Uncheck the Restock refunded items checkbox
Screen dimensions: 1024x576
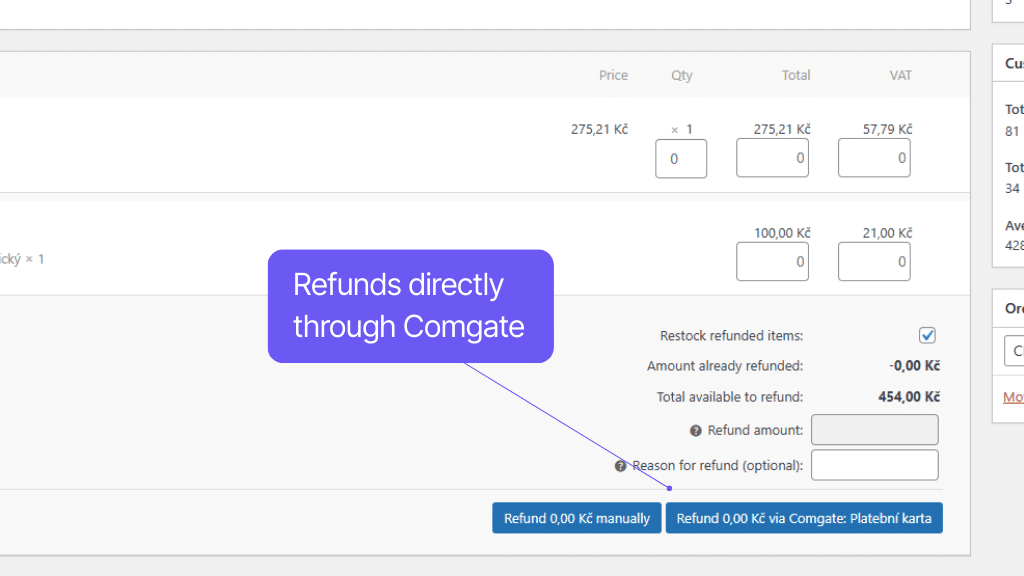click(x=927, y=335)
